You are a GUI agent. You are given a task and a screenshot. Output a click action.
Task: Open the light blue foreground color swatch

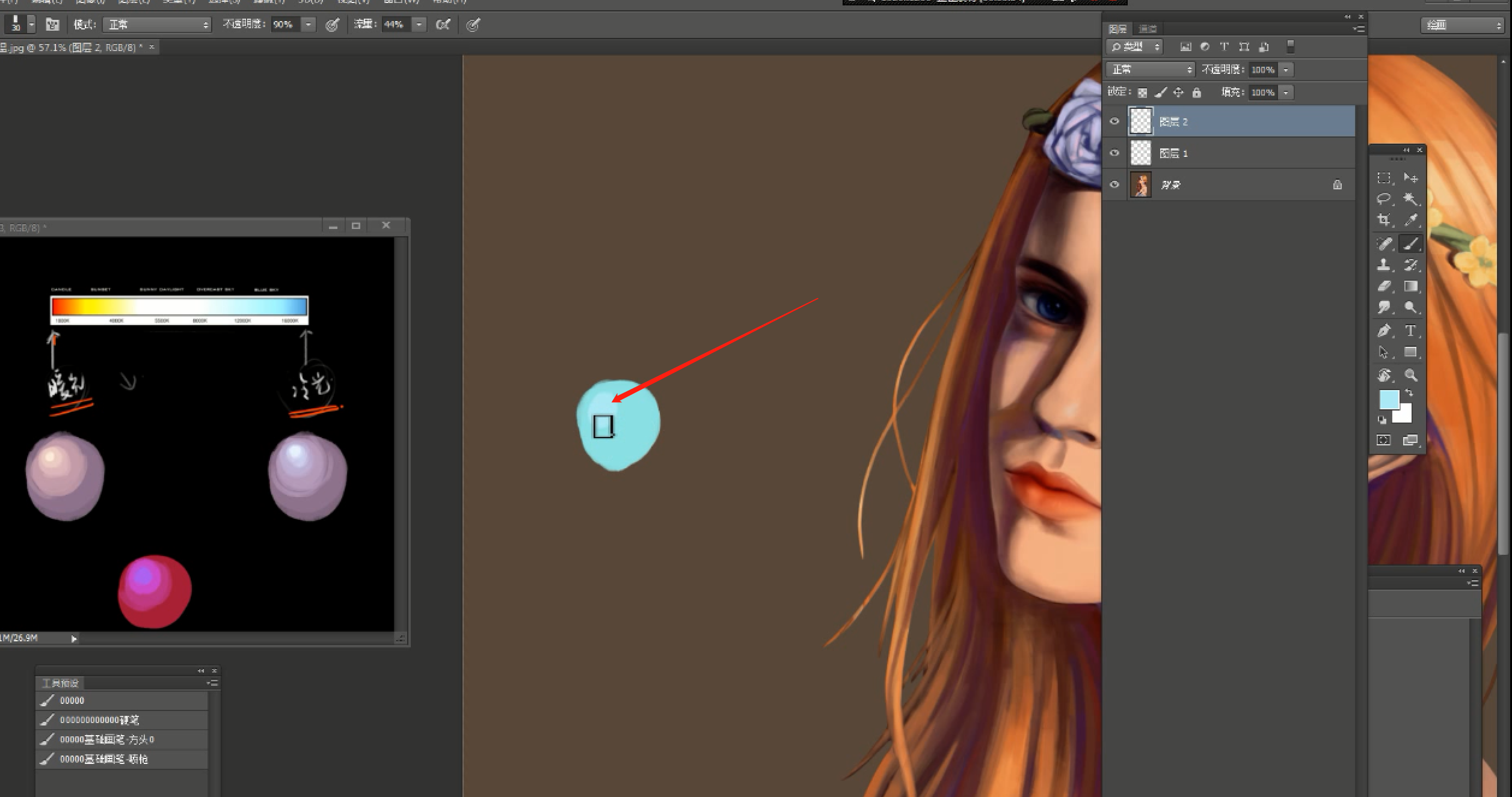(x=1389, y=400)
